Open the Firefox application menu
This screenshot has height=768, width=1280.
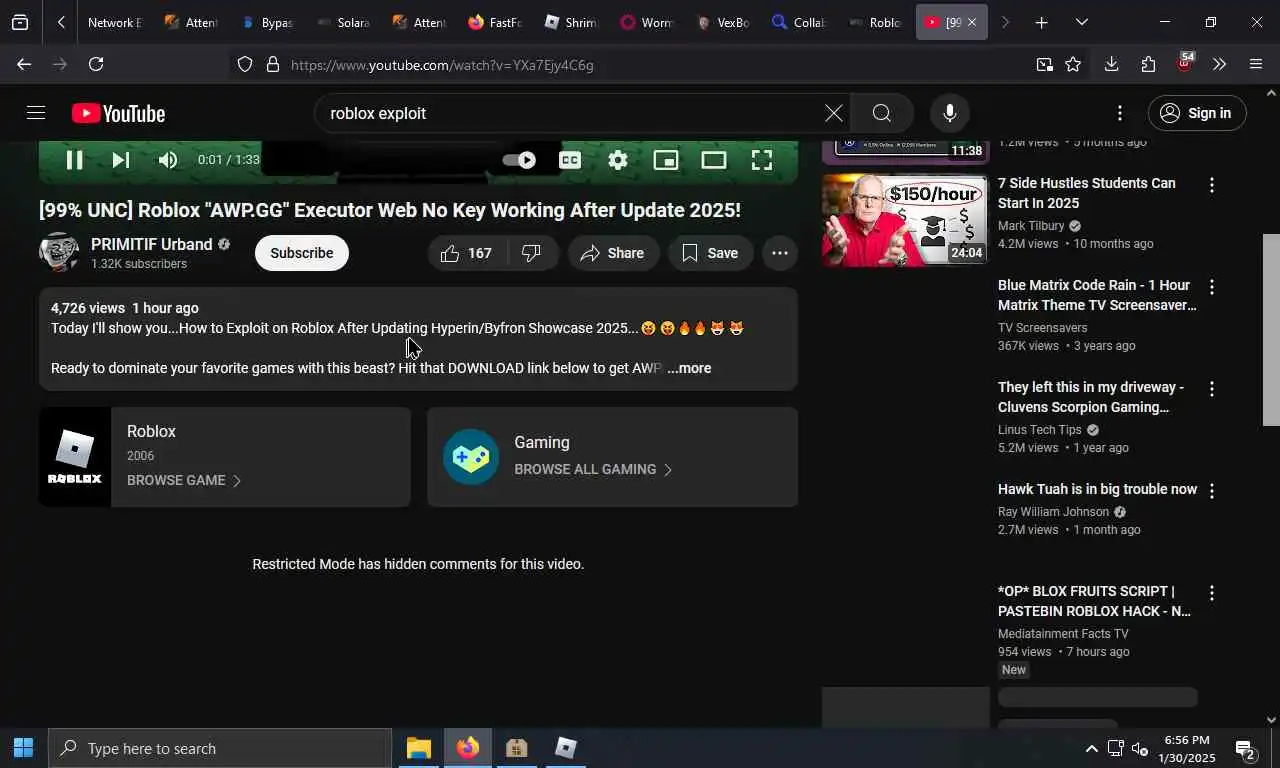click(x=1256, y=64)
